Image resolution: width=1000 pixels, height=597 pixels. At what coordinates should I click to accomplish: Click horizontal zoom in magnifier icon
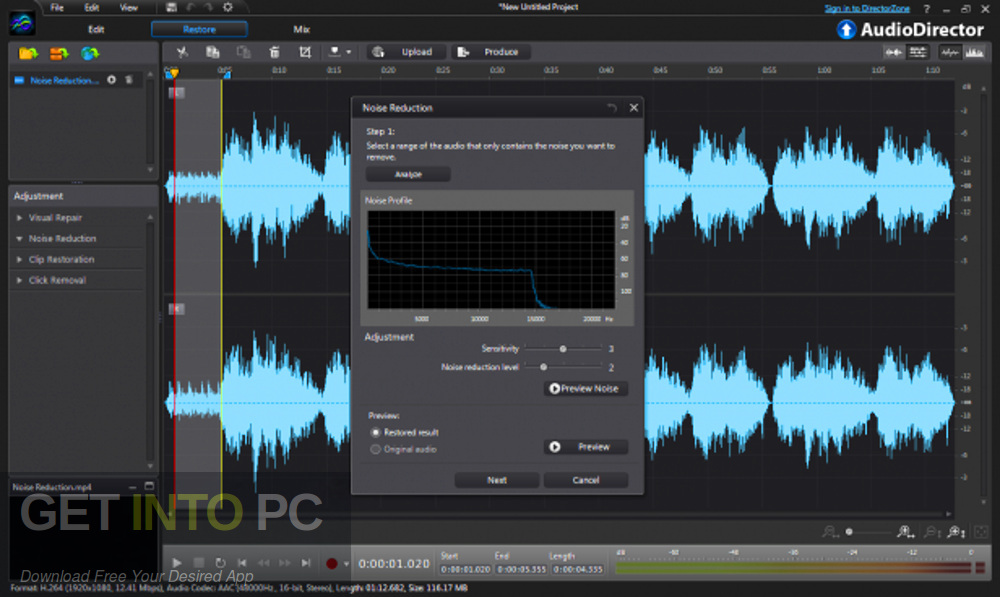click(904, 531)
